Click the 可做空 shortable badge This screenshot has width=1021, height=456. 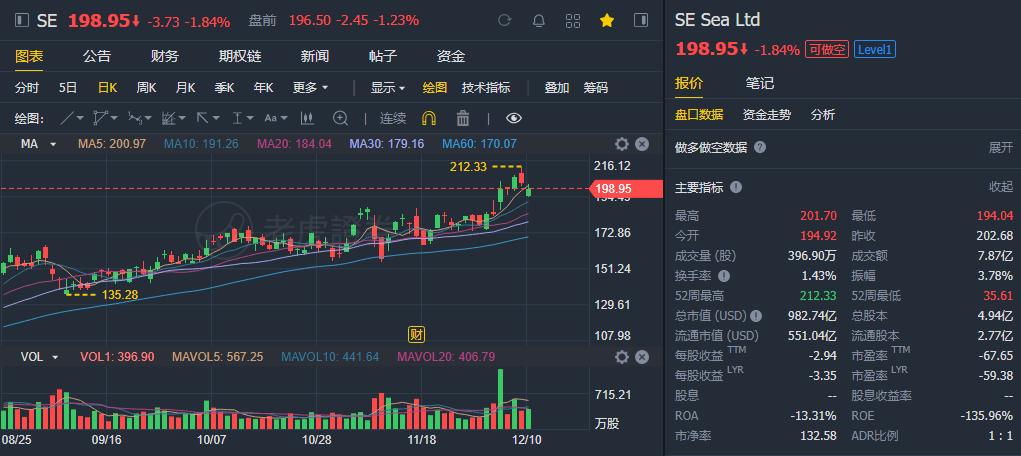tap(827, 50)
